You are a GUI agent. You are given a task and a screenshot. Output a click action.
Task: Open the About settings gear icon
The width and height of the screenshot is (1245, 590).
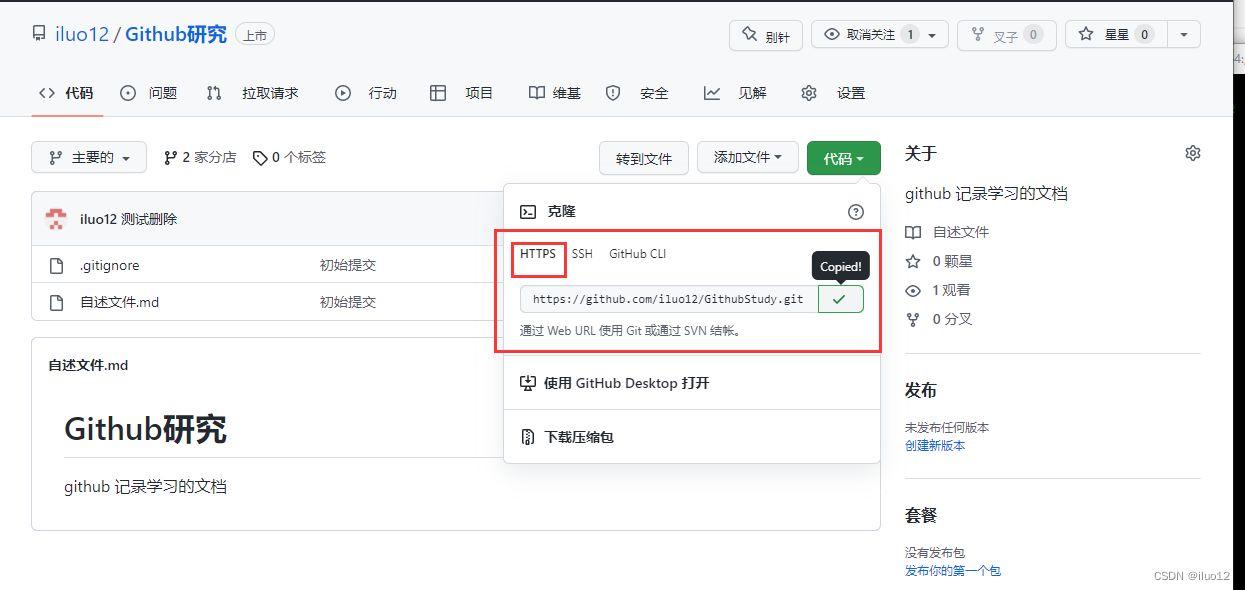1193,153
